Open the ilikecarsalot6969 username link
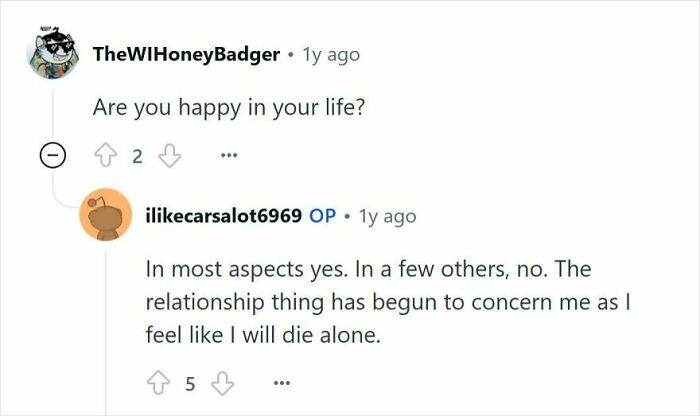The image size is (700, 416). point(224,216)
